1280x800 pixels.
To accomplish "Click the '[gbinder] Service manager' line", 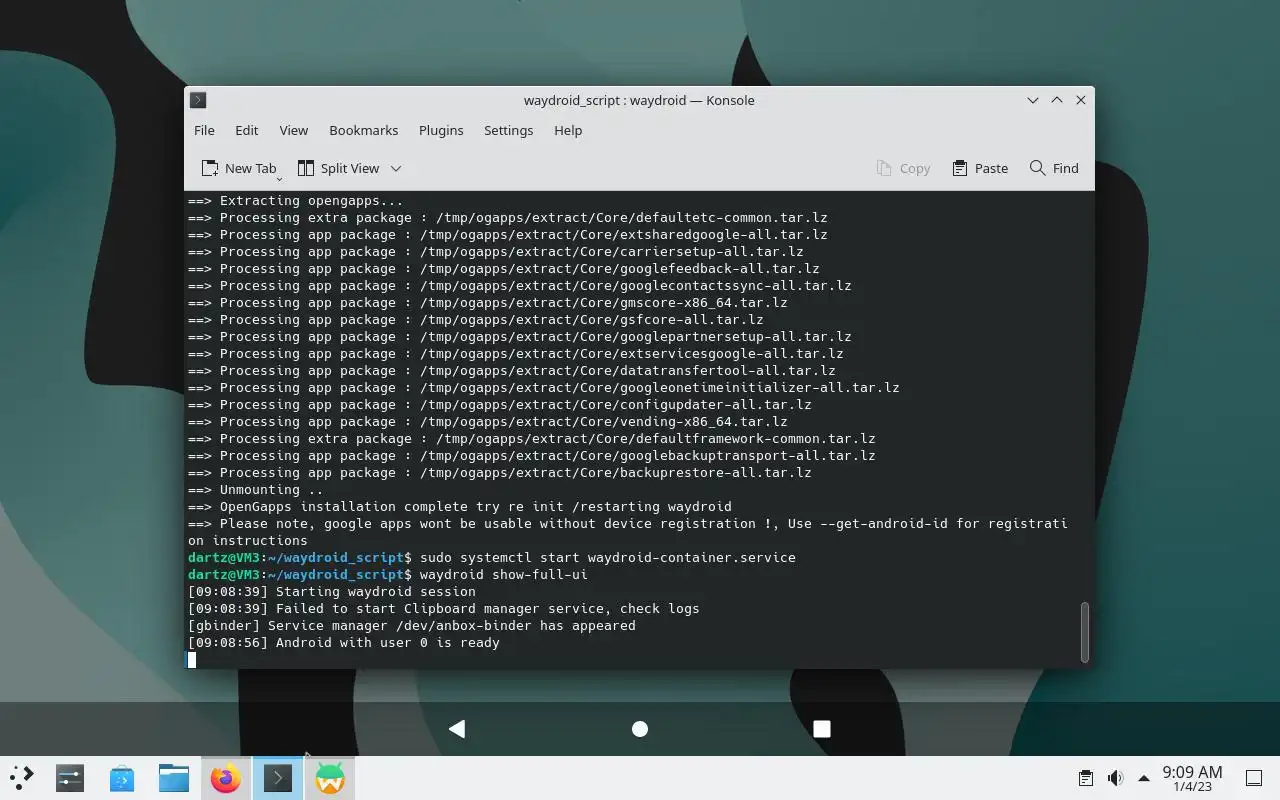I will click(412, 626).
